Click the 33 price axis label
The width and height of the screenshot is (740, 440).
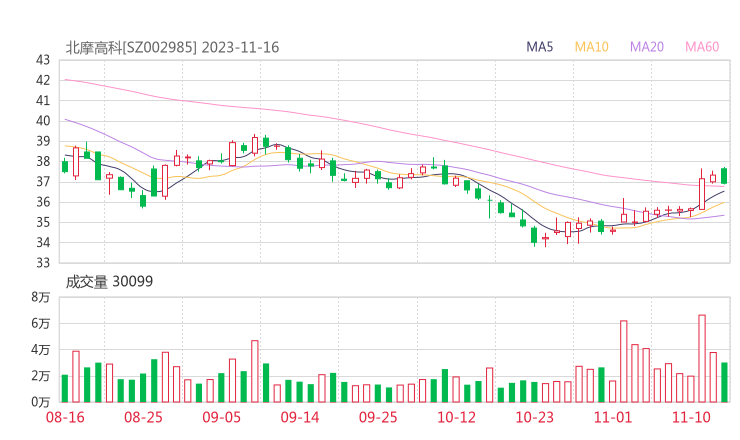pyautogui.click(x=43, y=262)
